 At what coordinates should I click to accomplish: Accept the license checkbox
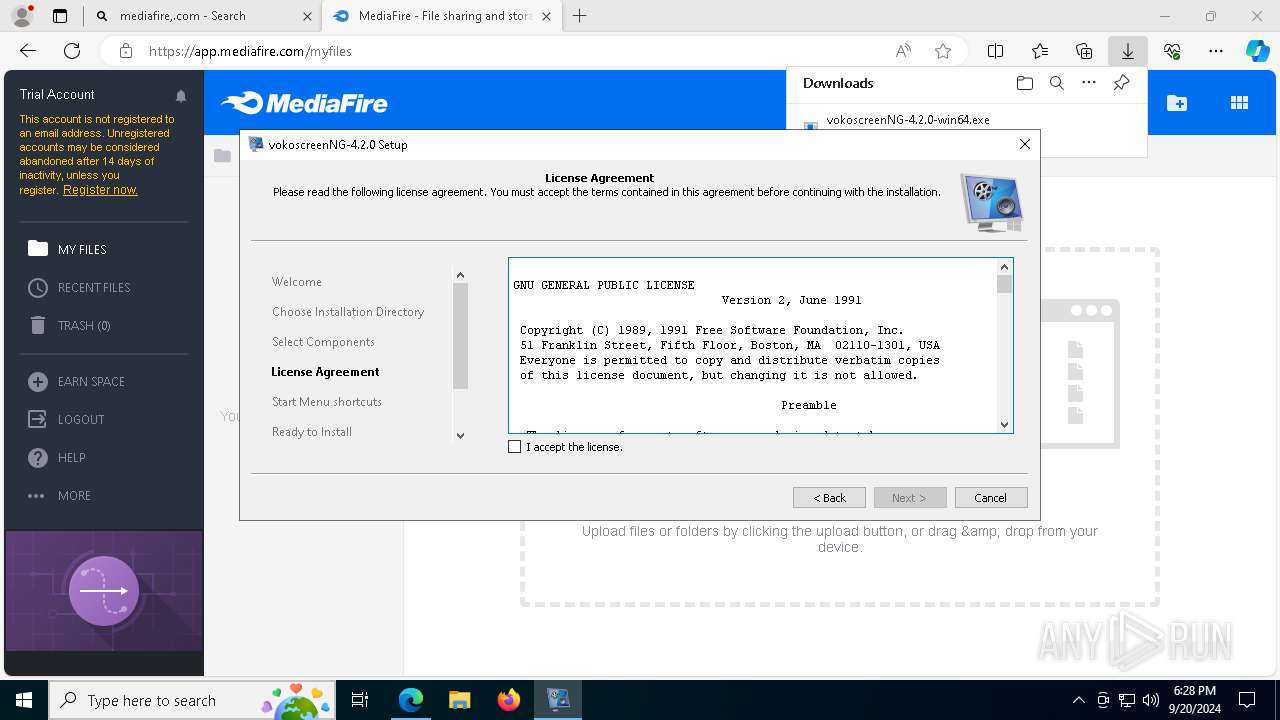515,447
